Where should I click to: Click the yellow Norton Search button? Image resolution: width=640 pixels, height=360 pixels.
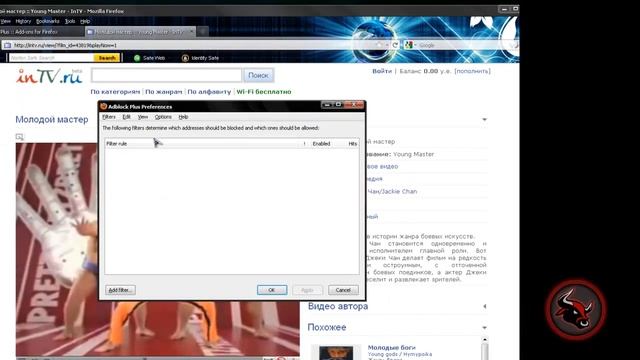pos(107,58)
